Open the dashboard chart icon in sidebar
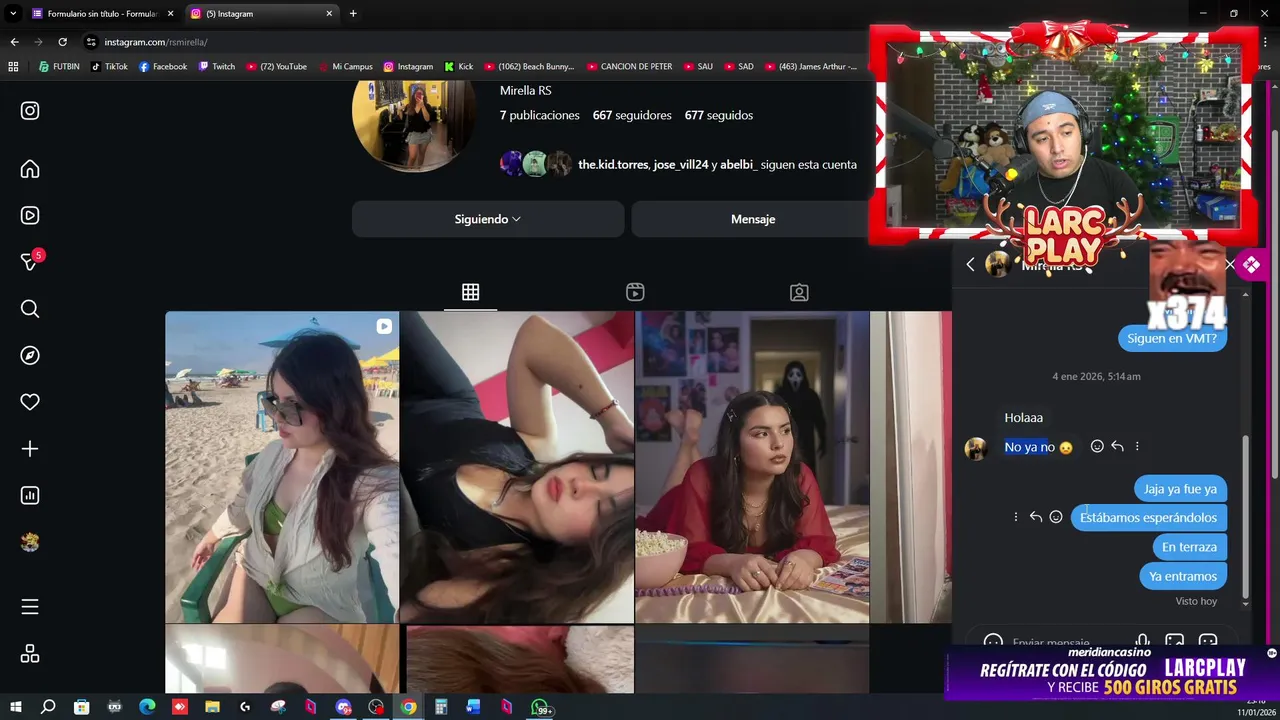The image size is (1280, 720). click(x=30, y=495)
